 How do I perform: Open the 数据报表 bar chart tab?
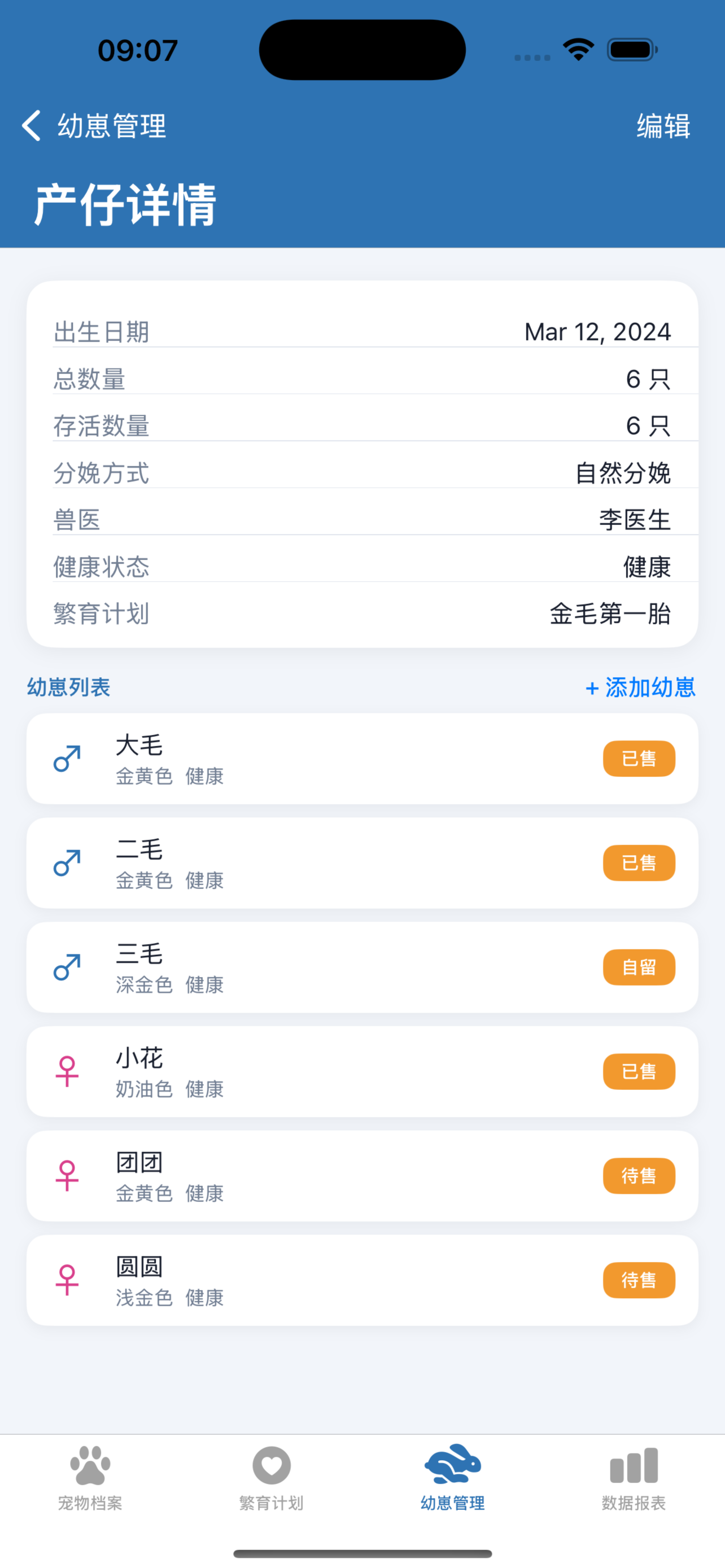click(634, 1478)
